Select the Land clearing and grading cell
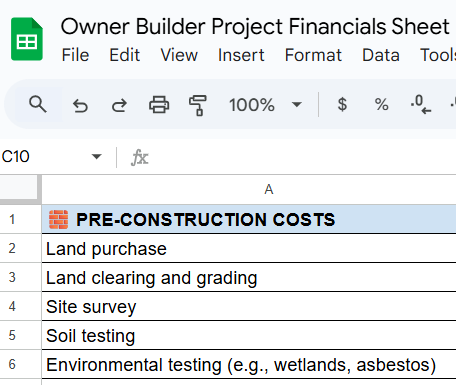The height and width of the screenshot is (385, 456). [x=249, y=277]
